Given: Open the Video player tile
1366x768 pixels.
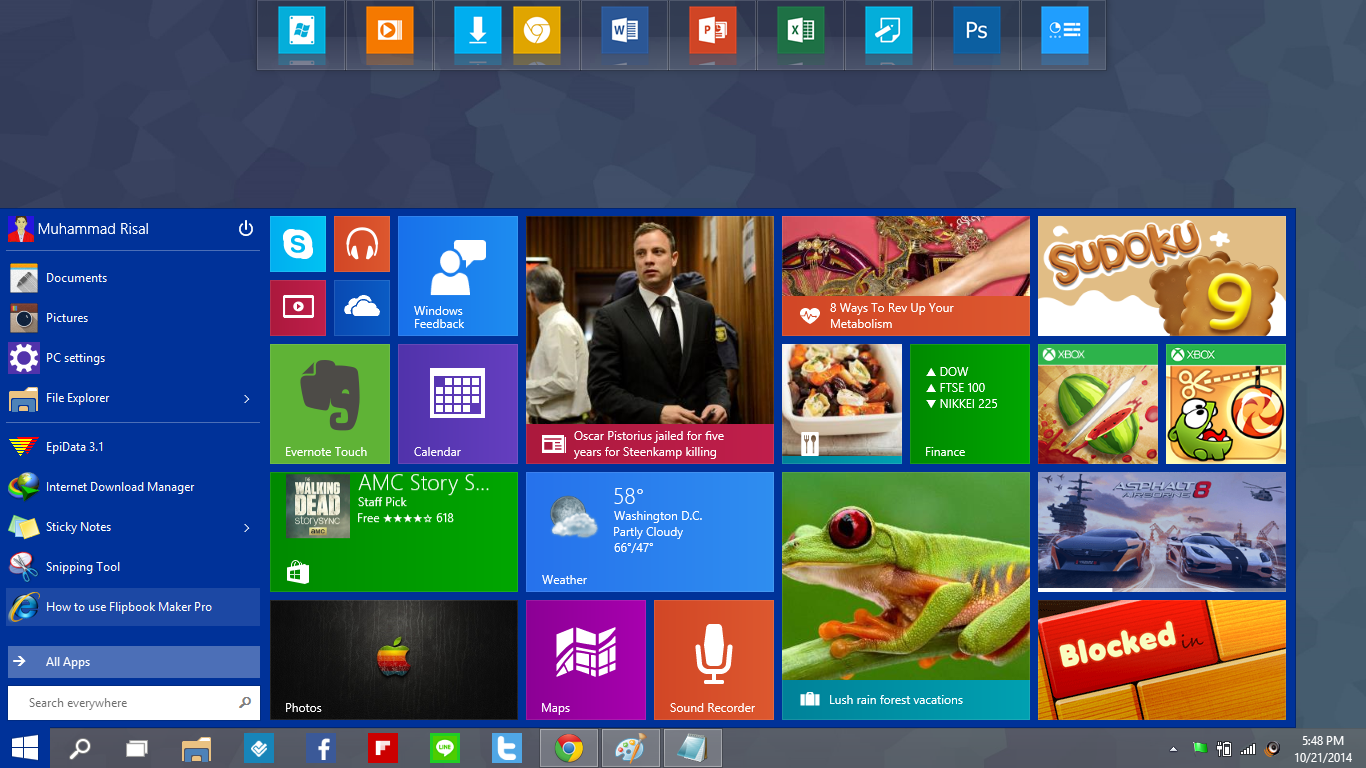Looking at the screenshot, I should (298, 308).
